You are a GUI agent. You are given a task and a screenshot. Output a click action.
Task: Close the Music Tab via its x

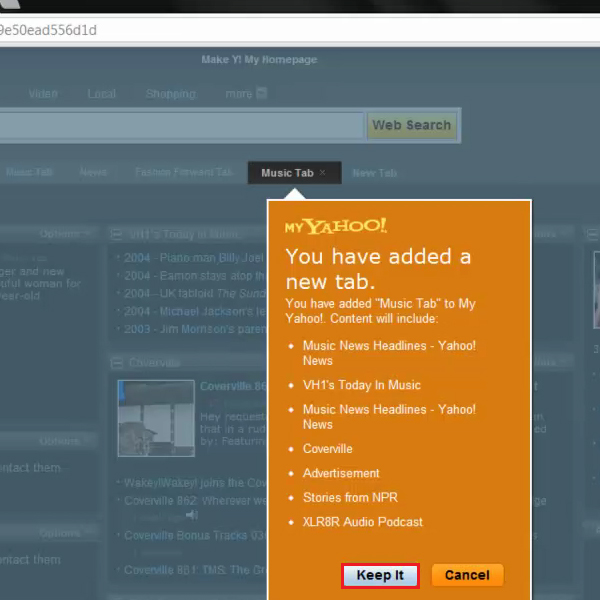click(323, 173)
